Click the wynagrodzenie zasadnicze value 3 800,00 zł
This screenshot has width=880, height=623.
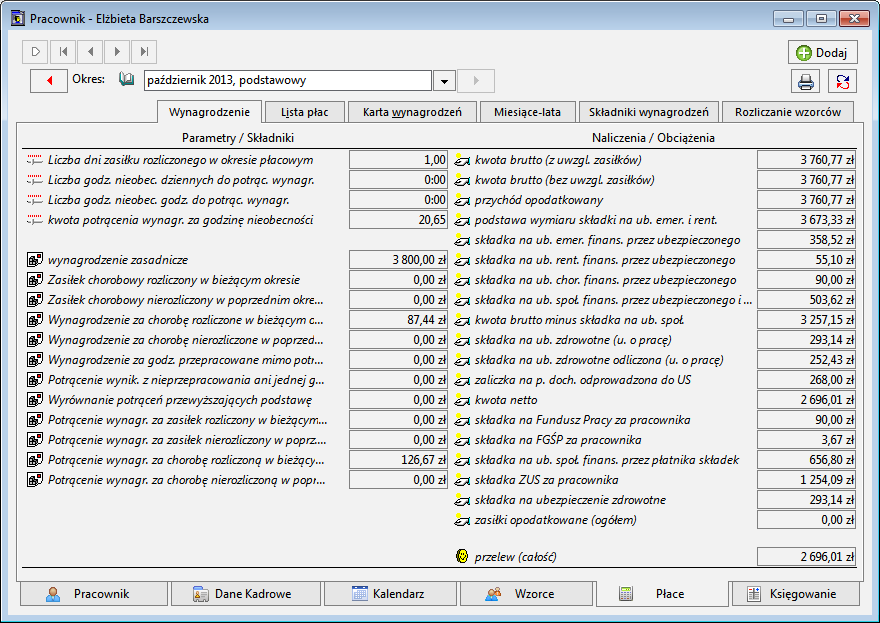(398, 260)
